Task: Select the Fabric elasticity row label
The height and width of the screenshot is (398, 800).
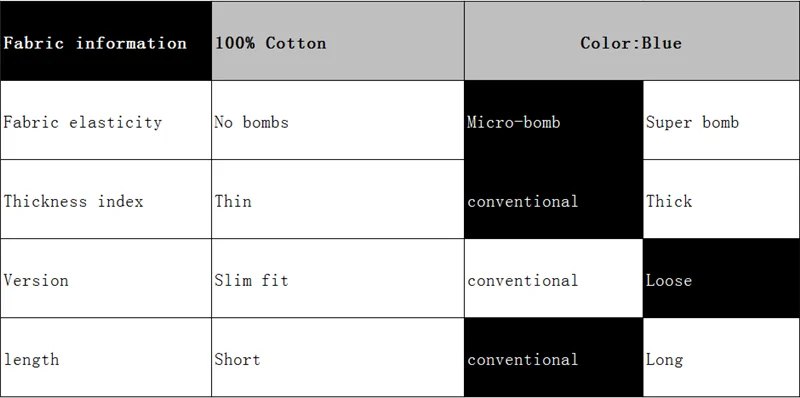Action: (x=106, y=120)
